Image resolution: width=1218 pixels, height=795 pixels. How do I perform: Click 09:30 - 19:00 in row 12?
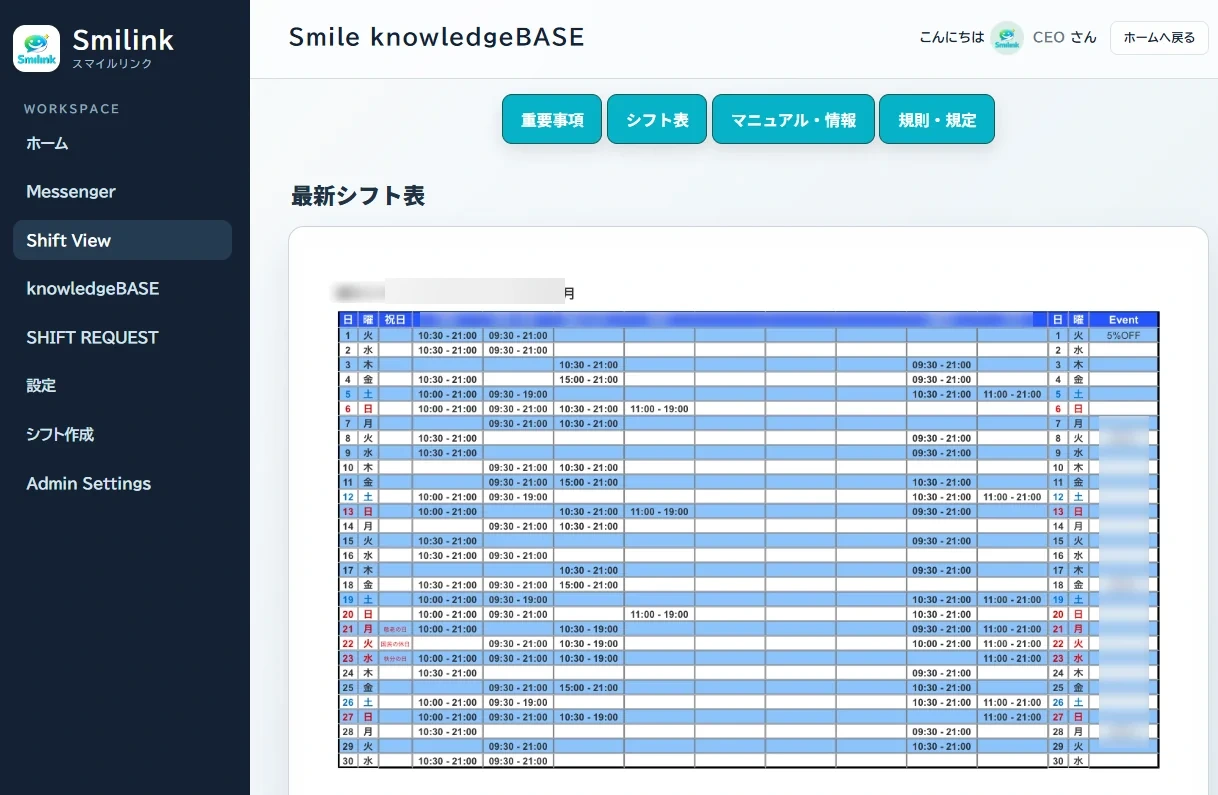pyautogui.click(x=518, y=497)
